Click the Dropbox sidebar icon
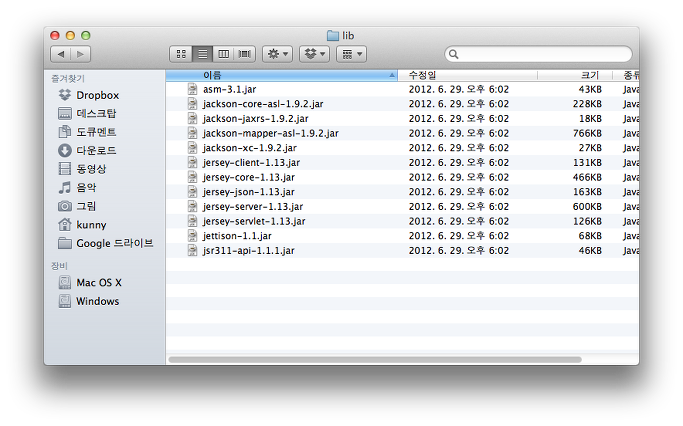This screenshot has height=426, width=683. (x=64, y=95)
